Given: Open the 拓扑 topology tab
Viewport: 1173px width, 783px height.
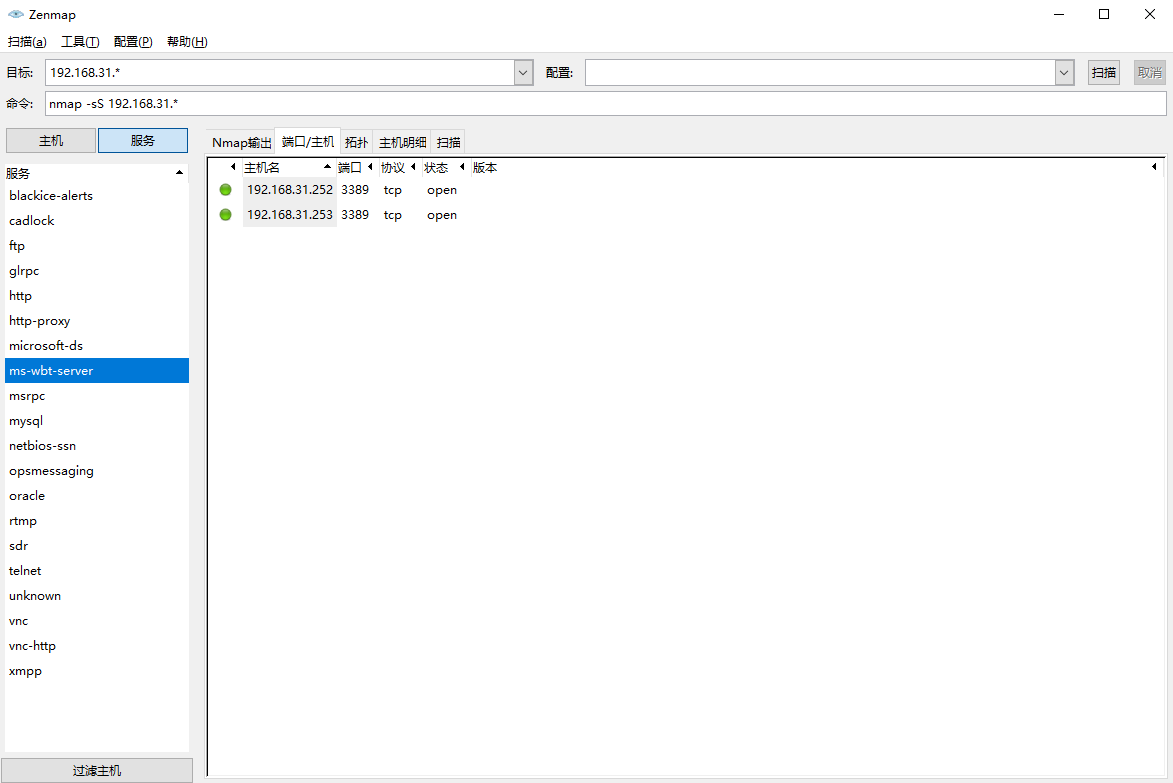Looking at the screenshot, I should (x=357, y=142).
